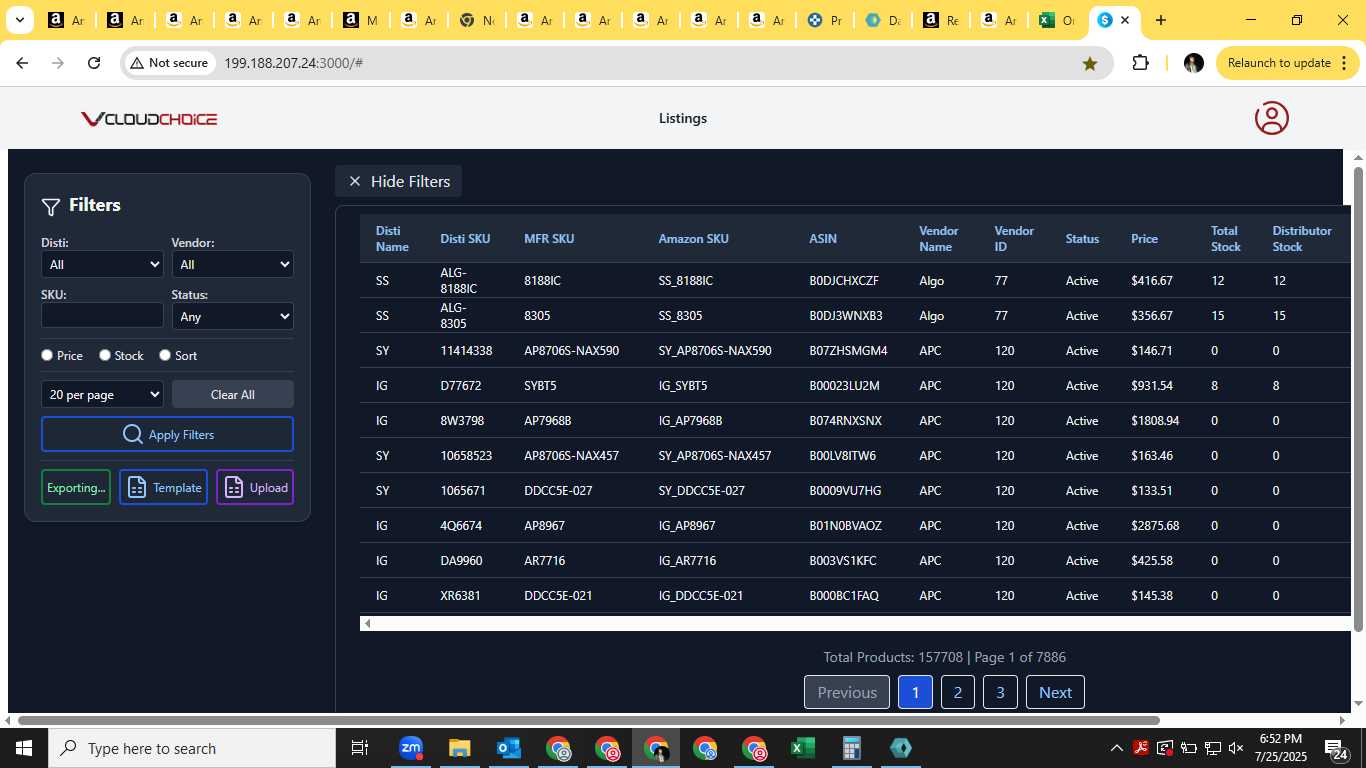Click the Listings header link

click(683, 118)
